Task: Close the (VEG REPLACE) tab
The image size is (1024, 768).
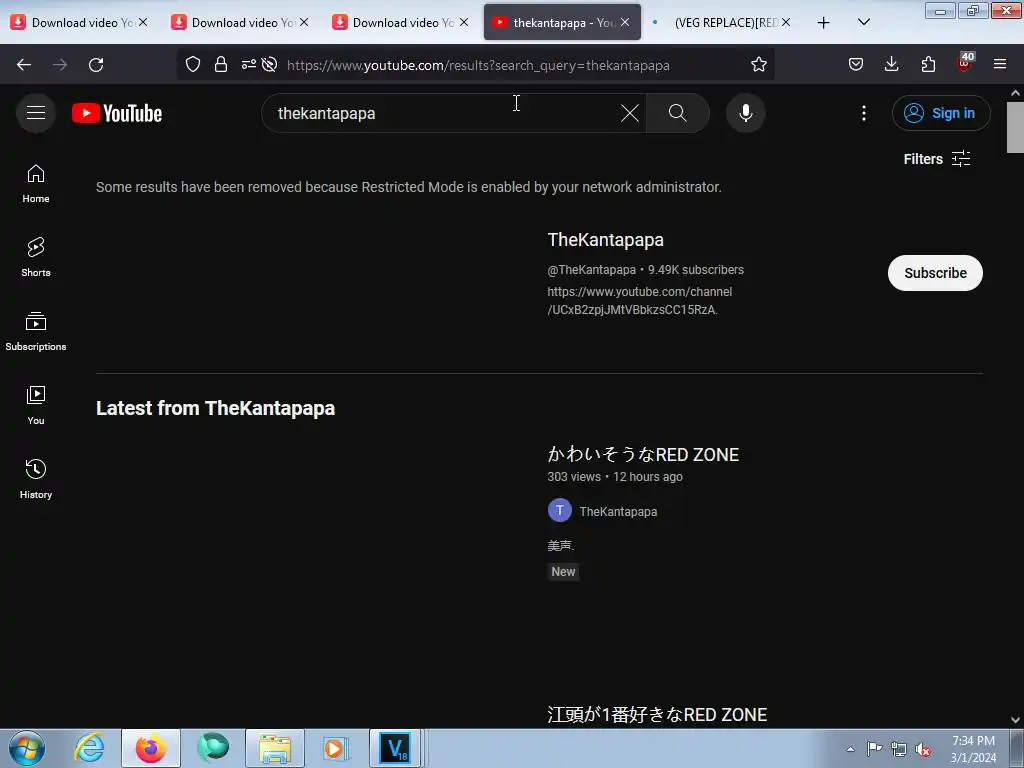Action: tap(786, 23)
